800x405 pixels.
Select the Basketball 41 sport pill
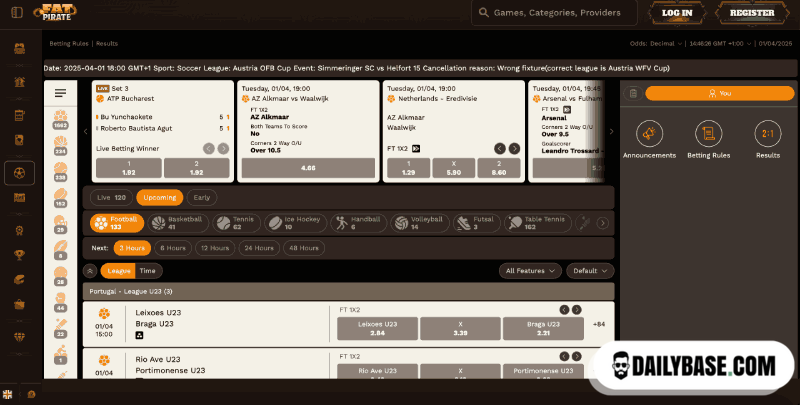pyautogui.click(x=178, y=223)
